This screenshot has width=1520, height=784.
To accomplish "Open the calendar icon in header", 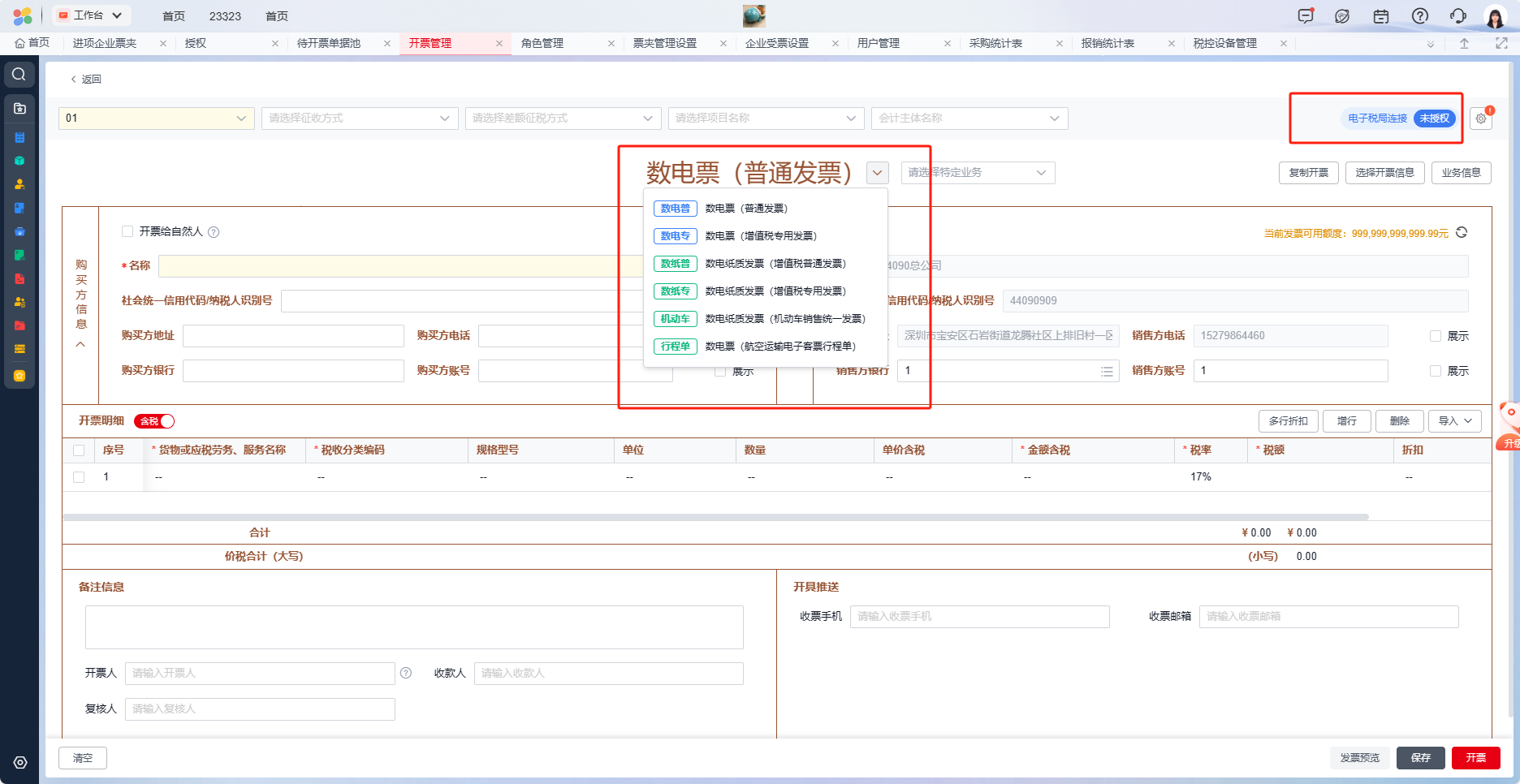I will coord(1381,16).
